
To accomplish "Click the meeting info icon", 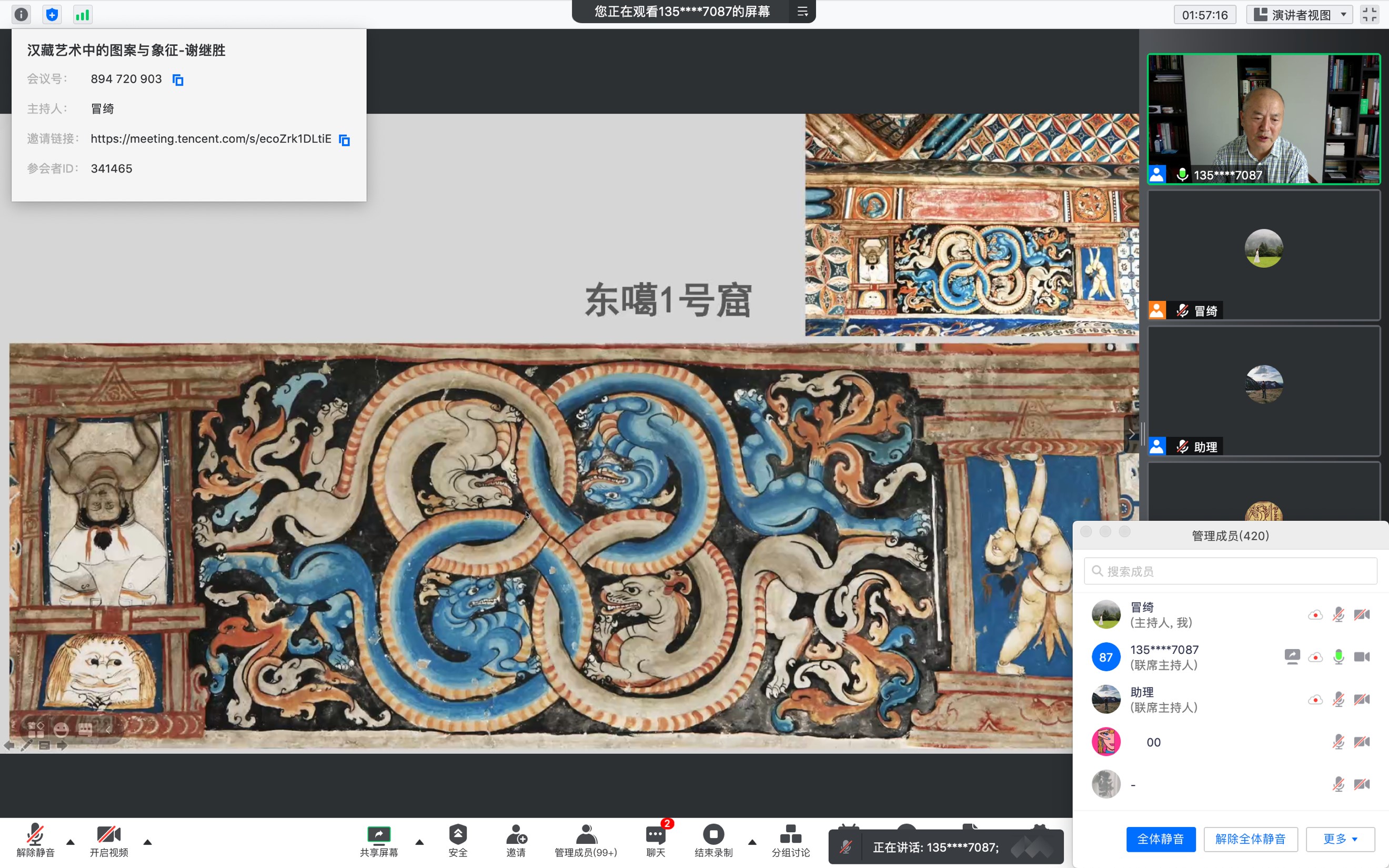I will pyautogui.click(x=21, y=14).
